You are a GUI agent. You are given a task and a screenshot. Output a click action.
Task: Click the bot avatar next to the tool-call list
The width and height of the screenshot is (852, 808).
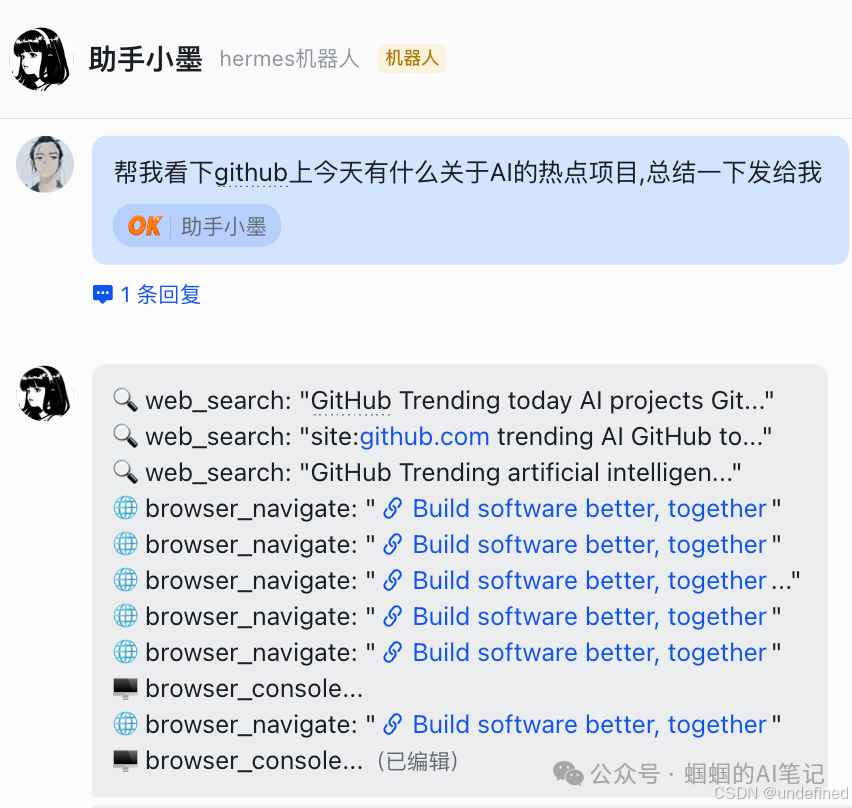coord(44,393)
